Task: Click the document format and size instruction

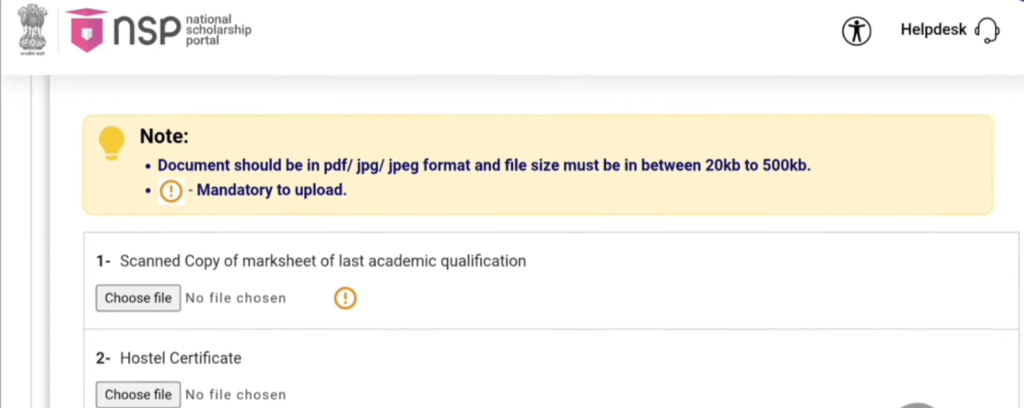Action: click(484, 165)
